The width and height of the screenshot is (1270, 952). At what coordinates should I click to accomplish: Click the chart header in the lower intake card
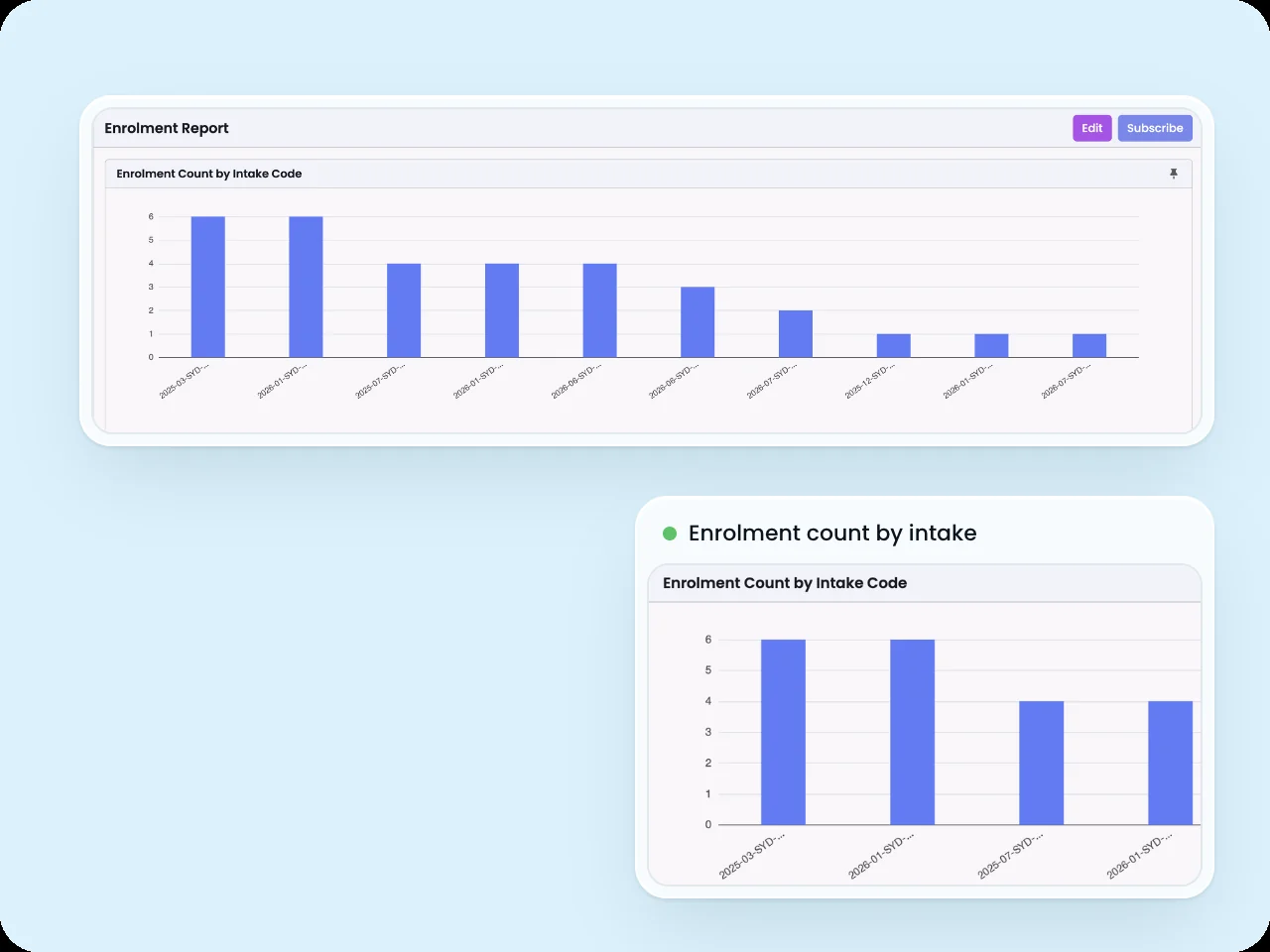click(925, 583)
